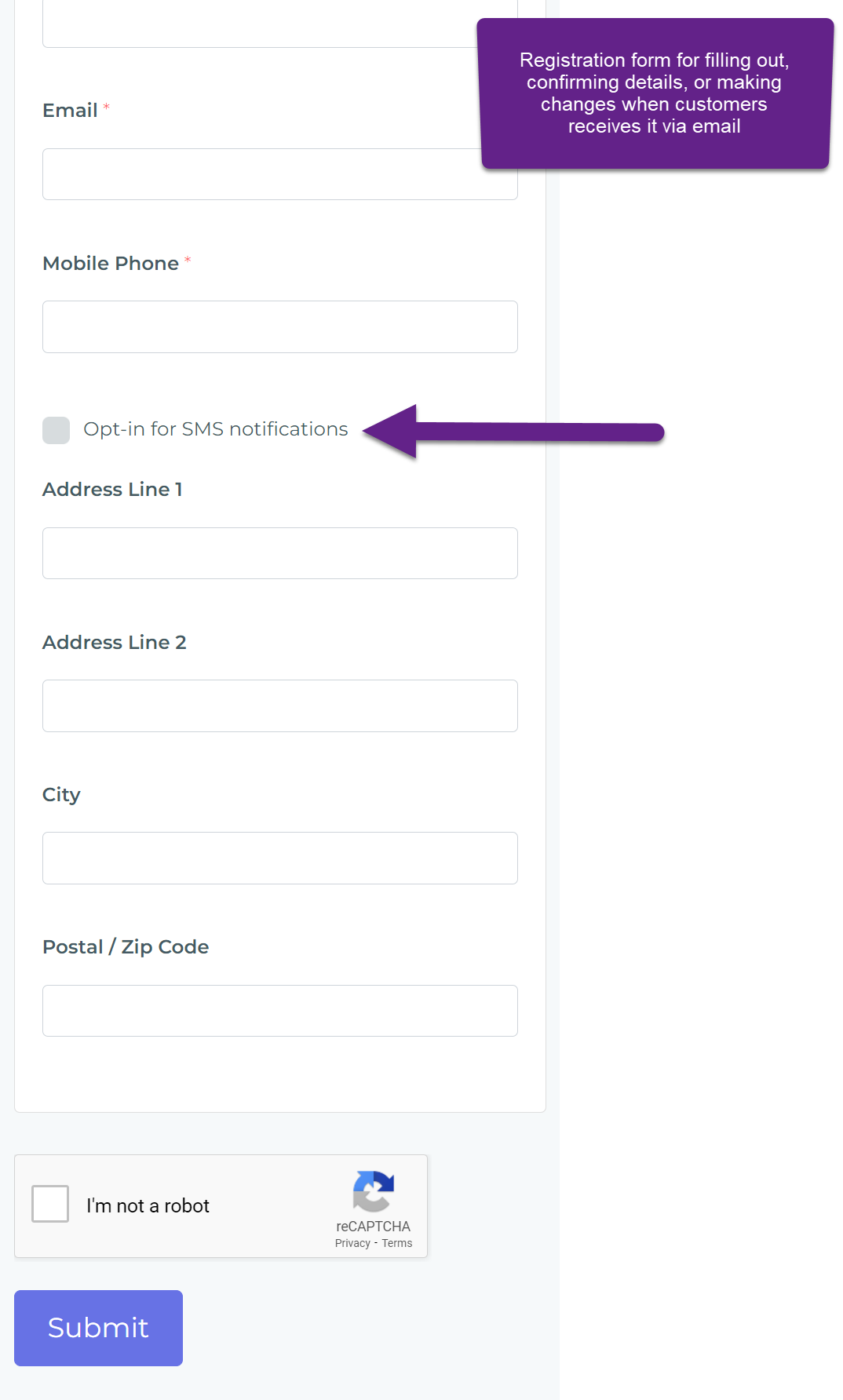The height and width of the screenshot is (1400, 843).
Task: Click the Submit button
Action: point(98,1328)
